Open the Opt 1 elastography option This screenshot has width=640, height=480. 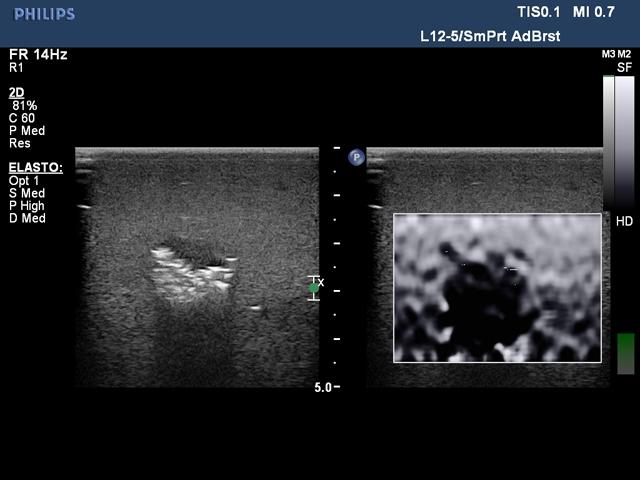(26, 180)
